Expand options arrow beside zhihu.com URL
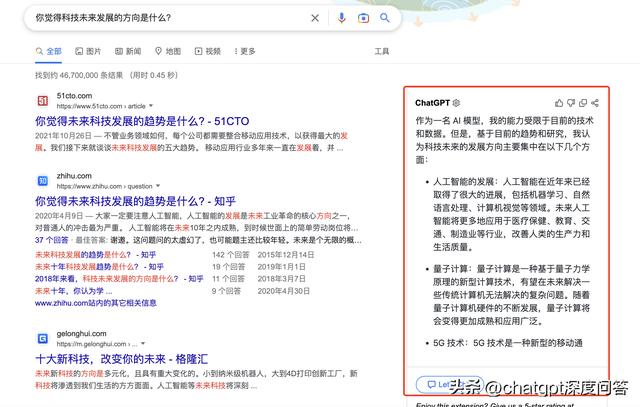 (x=157, y=185)
